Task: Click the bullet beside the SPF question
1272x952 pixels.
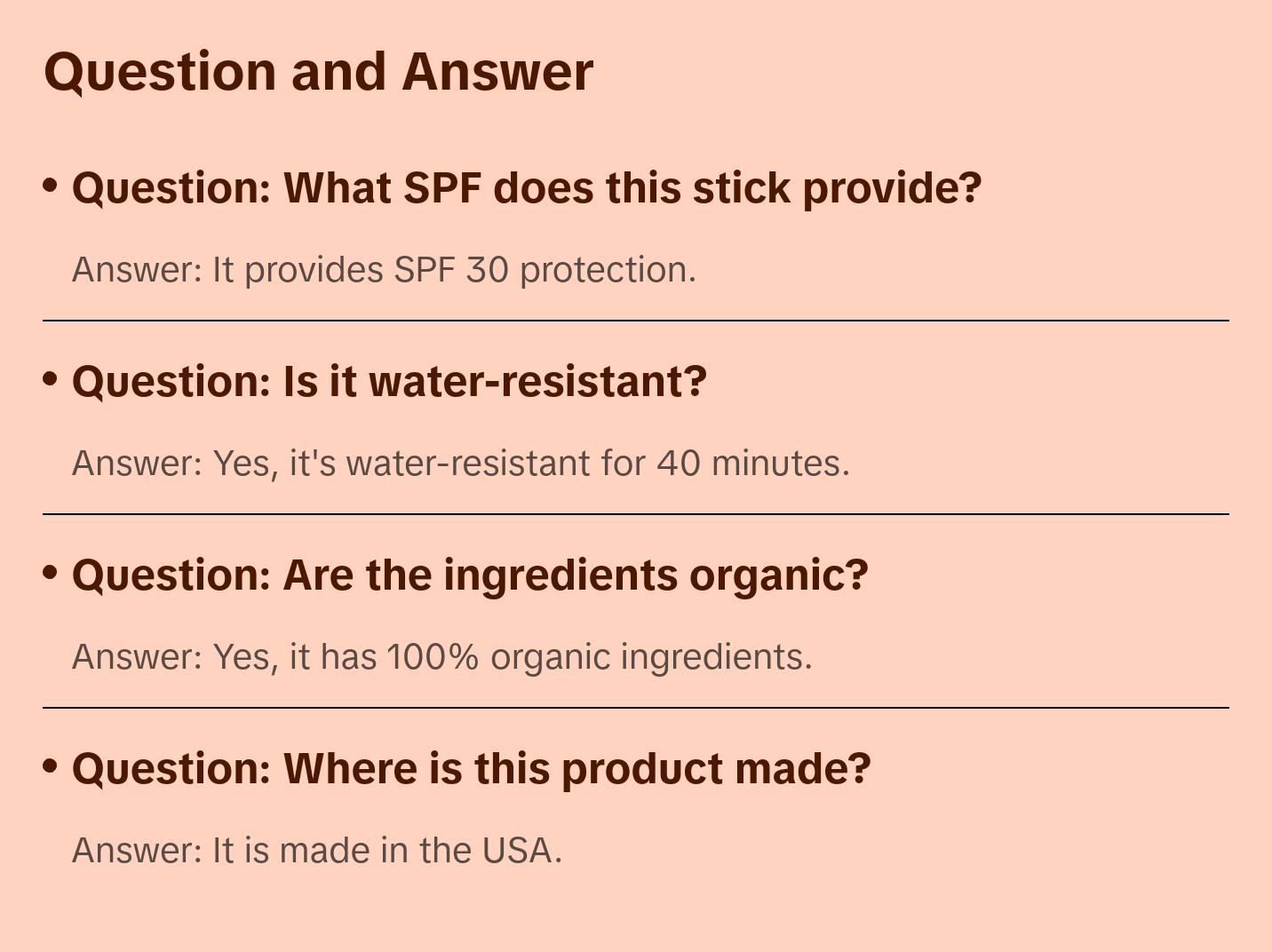Action: pos(51,186)
